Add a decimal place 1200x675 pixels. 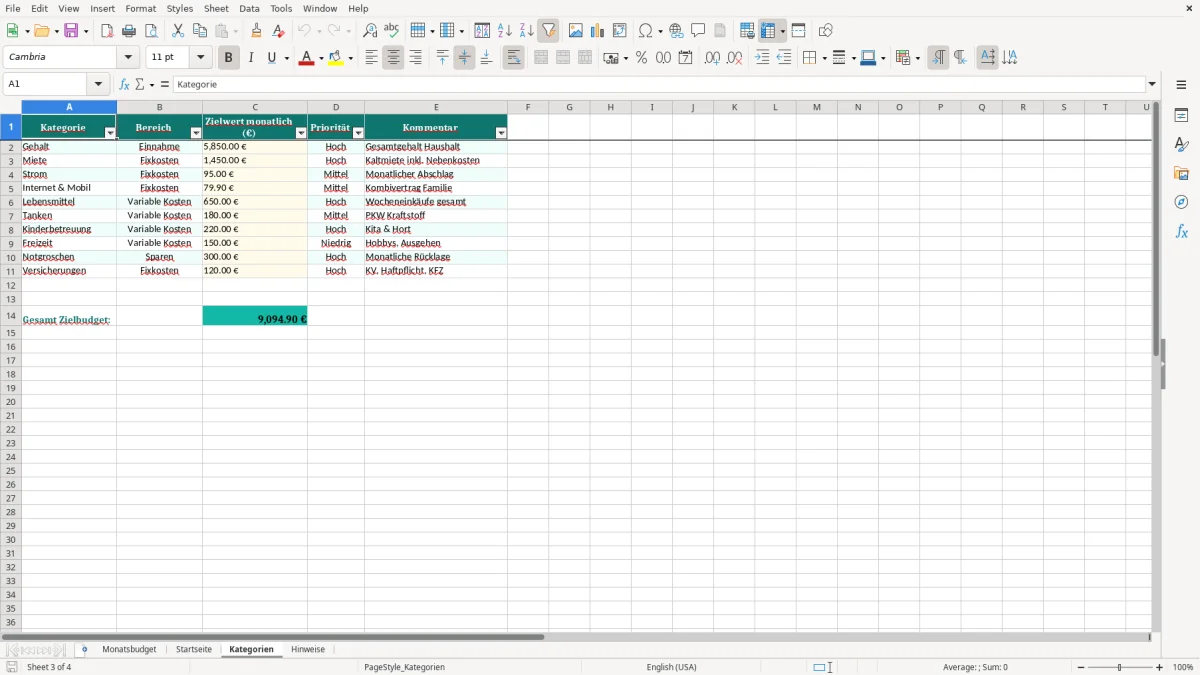click(x=712, y=58)
